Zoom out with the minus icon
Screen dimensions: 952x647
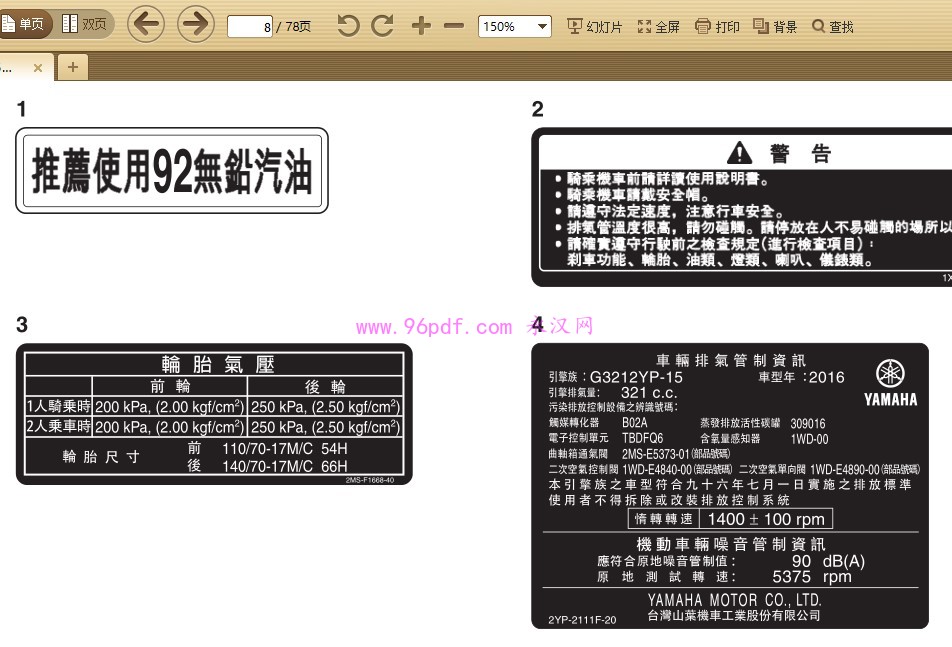pos(453,26)
